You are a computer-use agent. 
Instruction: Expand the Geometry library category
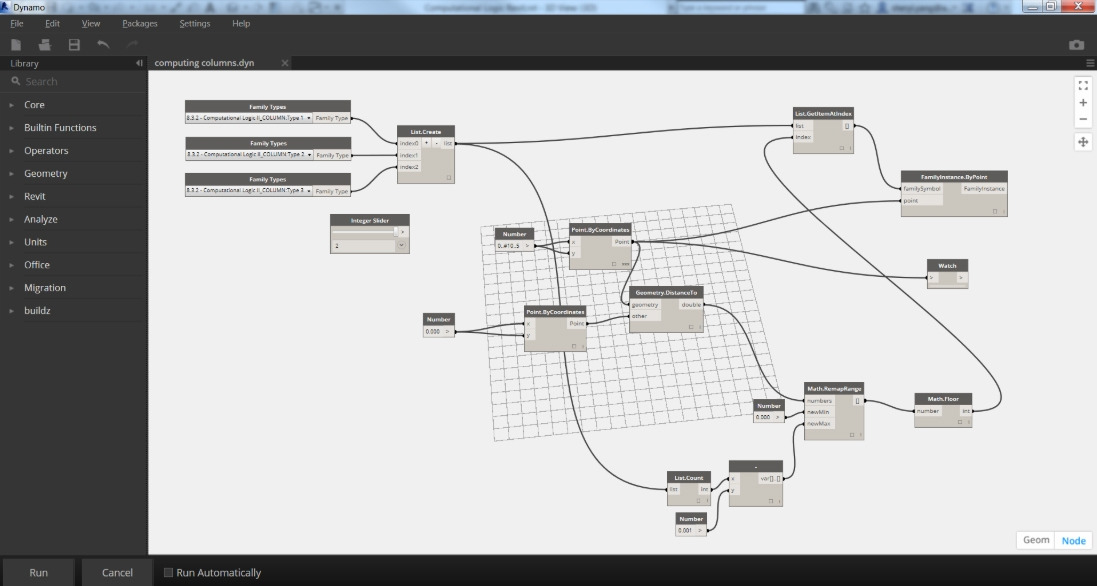click(x=45, y=173)
